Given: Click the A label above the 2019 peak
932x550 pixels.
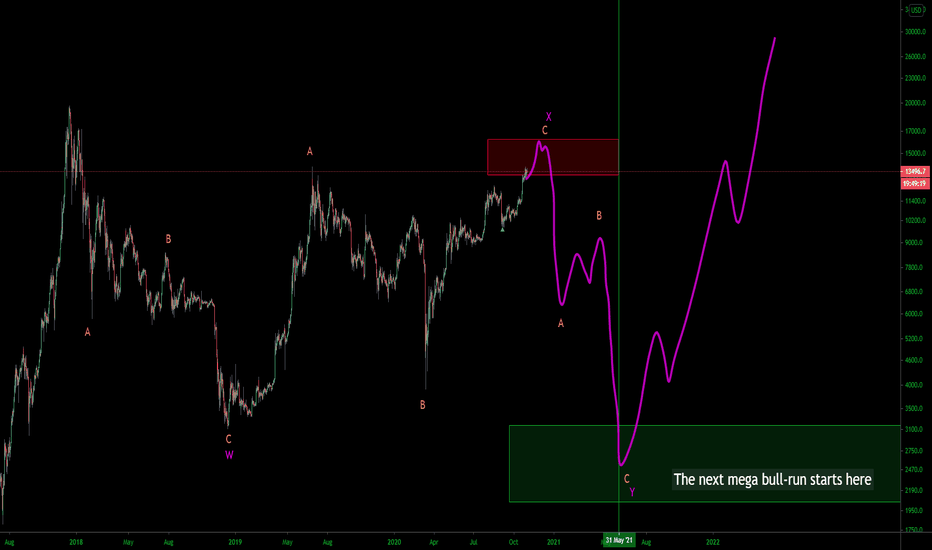Looking at the screenshot, I should click(x=310, y=152).
